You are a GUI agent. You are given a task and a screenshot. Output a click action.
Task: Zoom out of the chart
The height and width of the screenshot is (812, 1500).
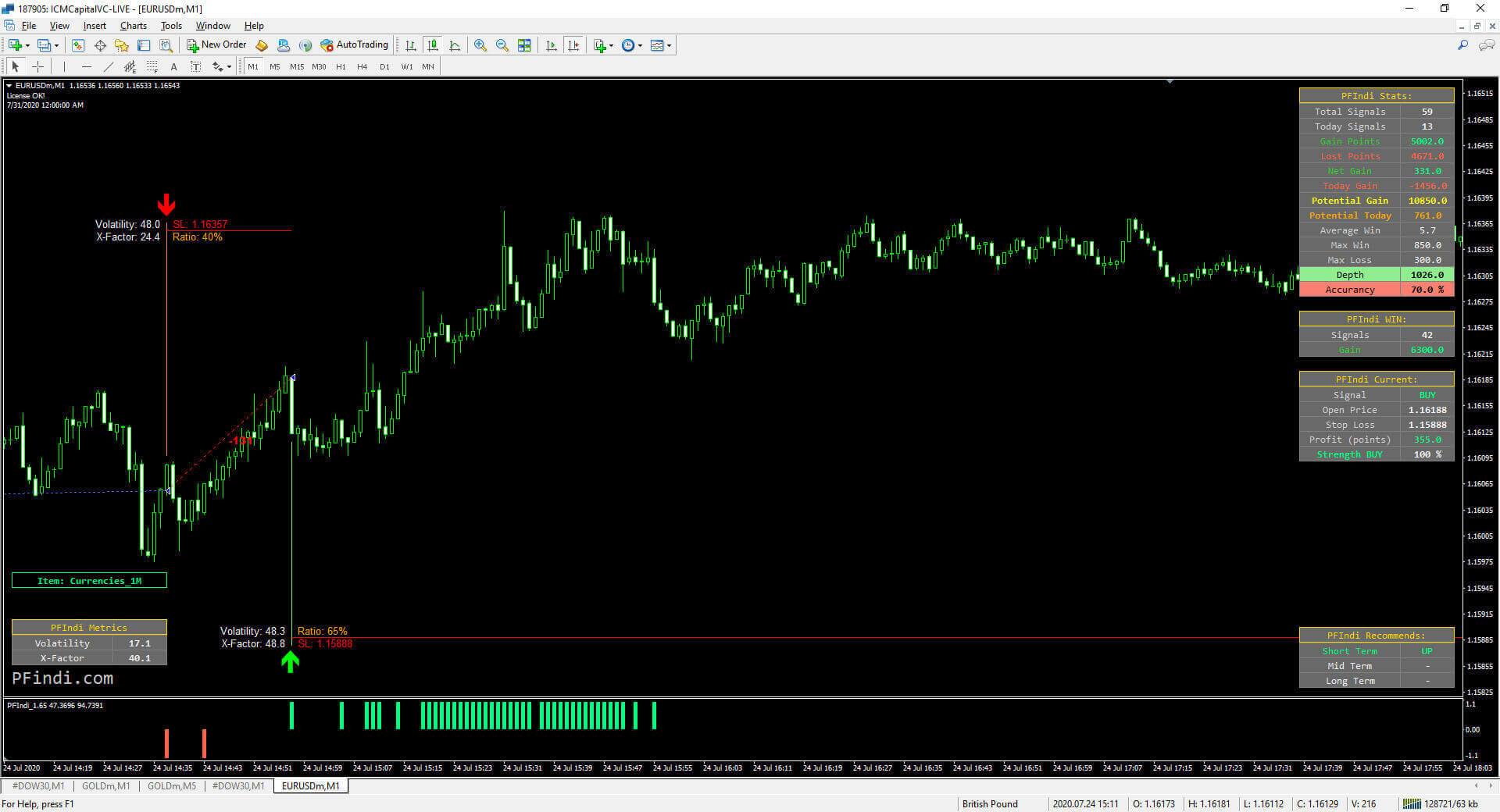point(502,45)
